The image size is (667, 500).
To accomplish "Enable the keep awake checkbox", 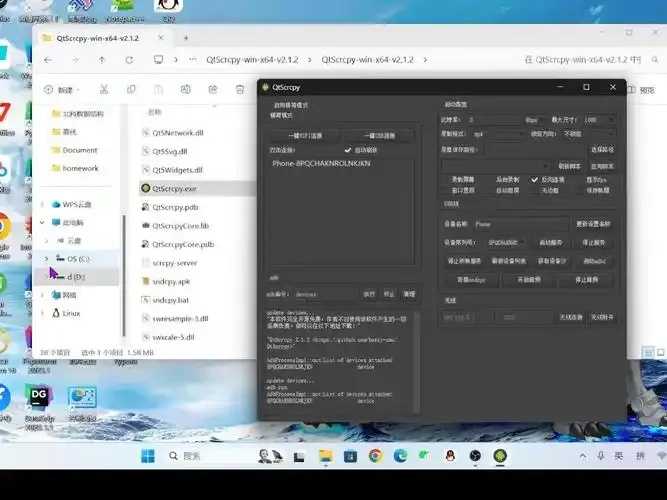I will [597, 190].
